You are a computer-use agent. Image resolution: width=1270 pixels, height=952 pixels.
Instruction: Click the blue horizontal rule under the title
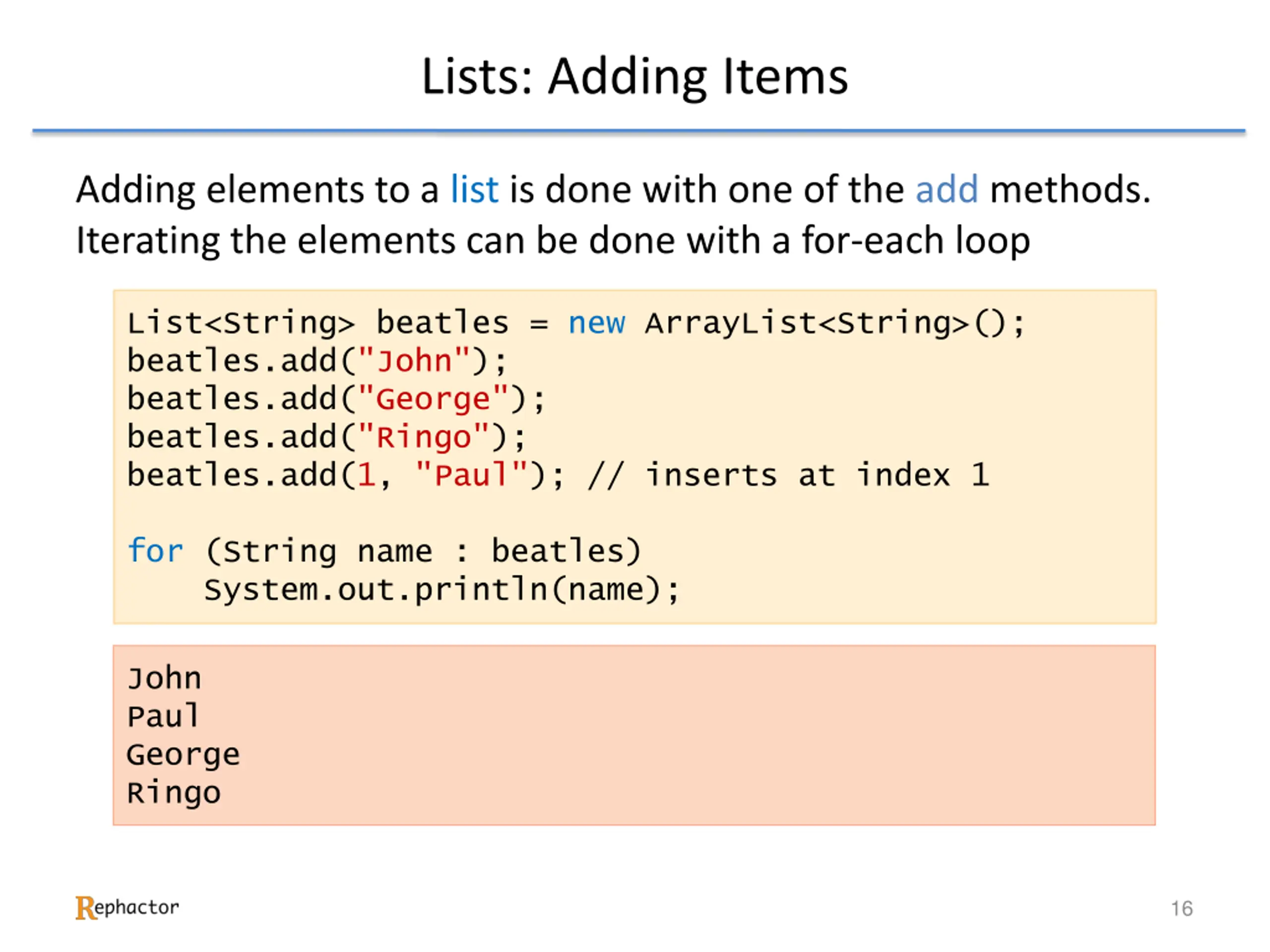[x=638, y=131]
